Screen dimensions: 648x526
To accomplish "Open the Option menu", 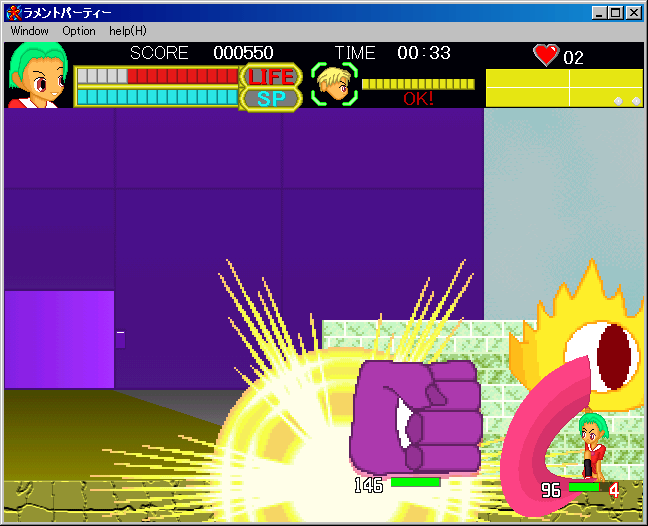I will coord(79,31).
